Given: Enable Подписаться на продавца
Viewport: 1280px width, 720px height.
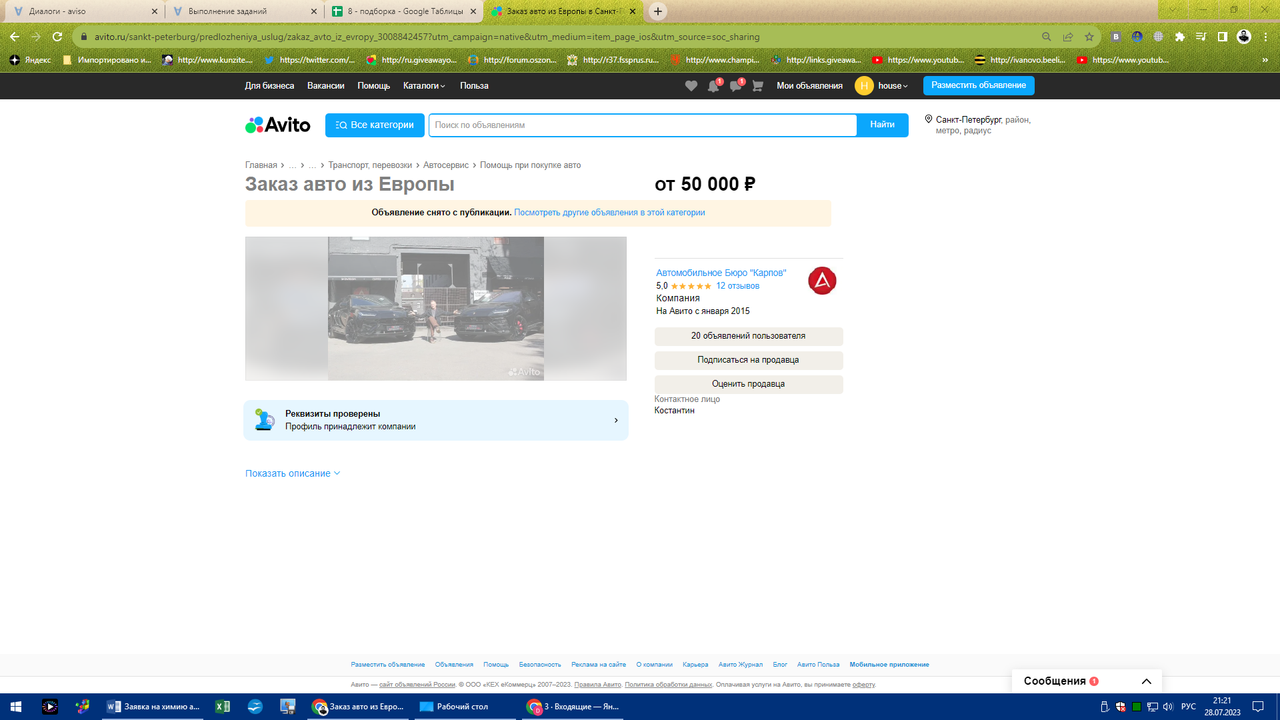Looking at the screenshot, I should point(748,360).
